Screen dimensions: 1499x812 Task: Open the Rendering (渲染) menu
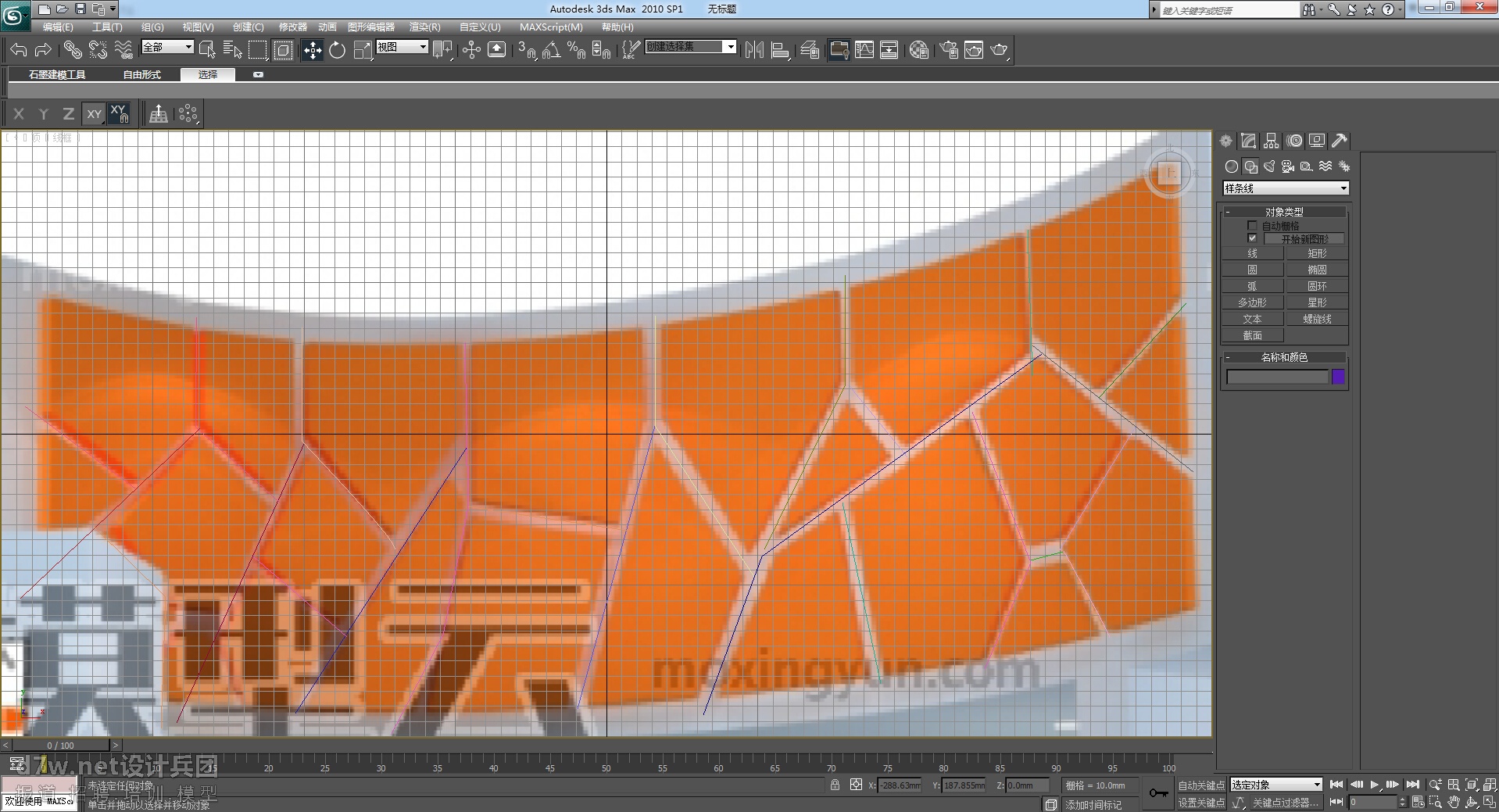pyautogui.click(x=424, y=27)
